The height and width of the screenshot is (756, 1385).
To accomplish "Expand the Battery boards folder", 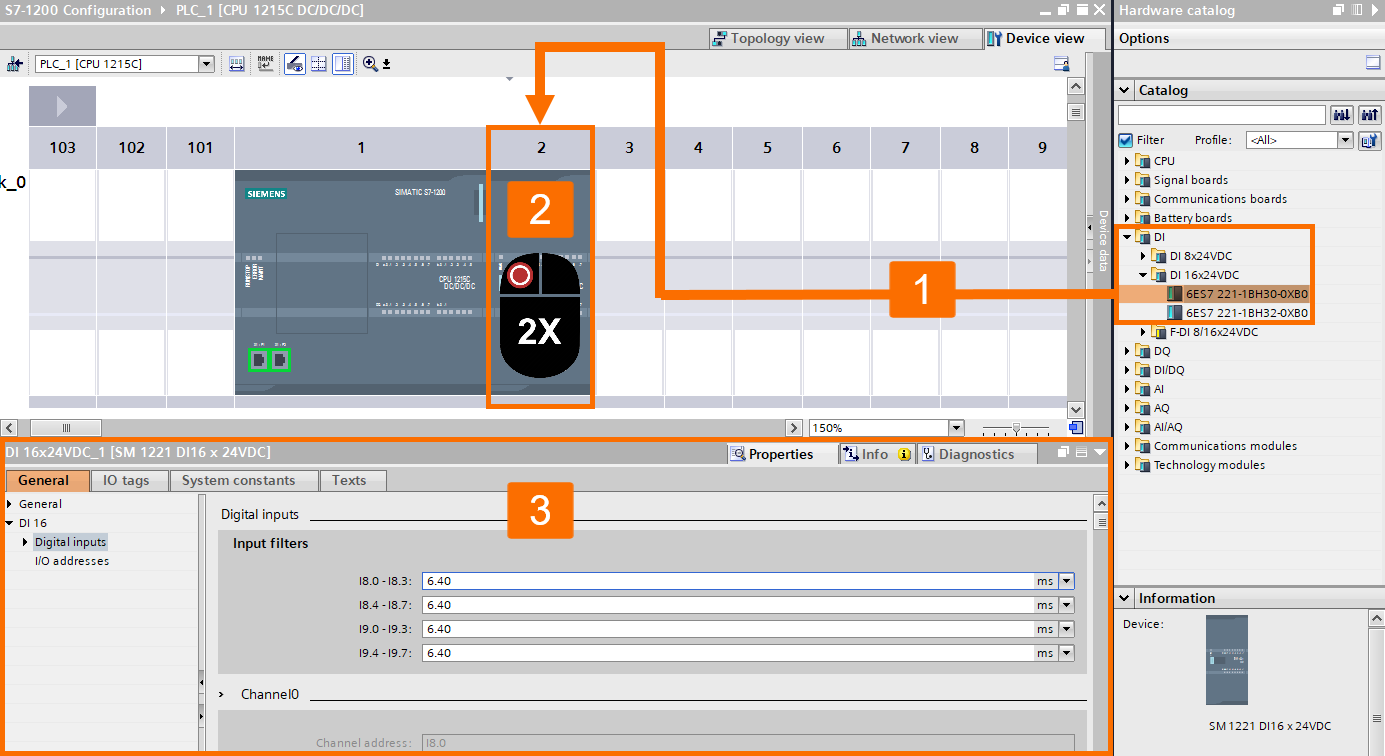I will (1127, 218).
